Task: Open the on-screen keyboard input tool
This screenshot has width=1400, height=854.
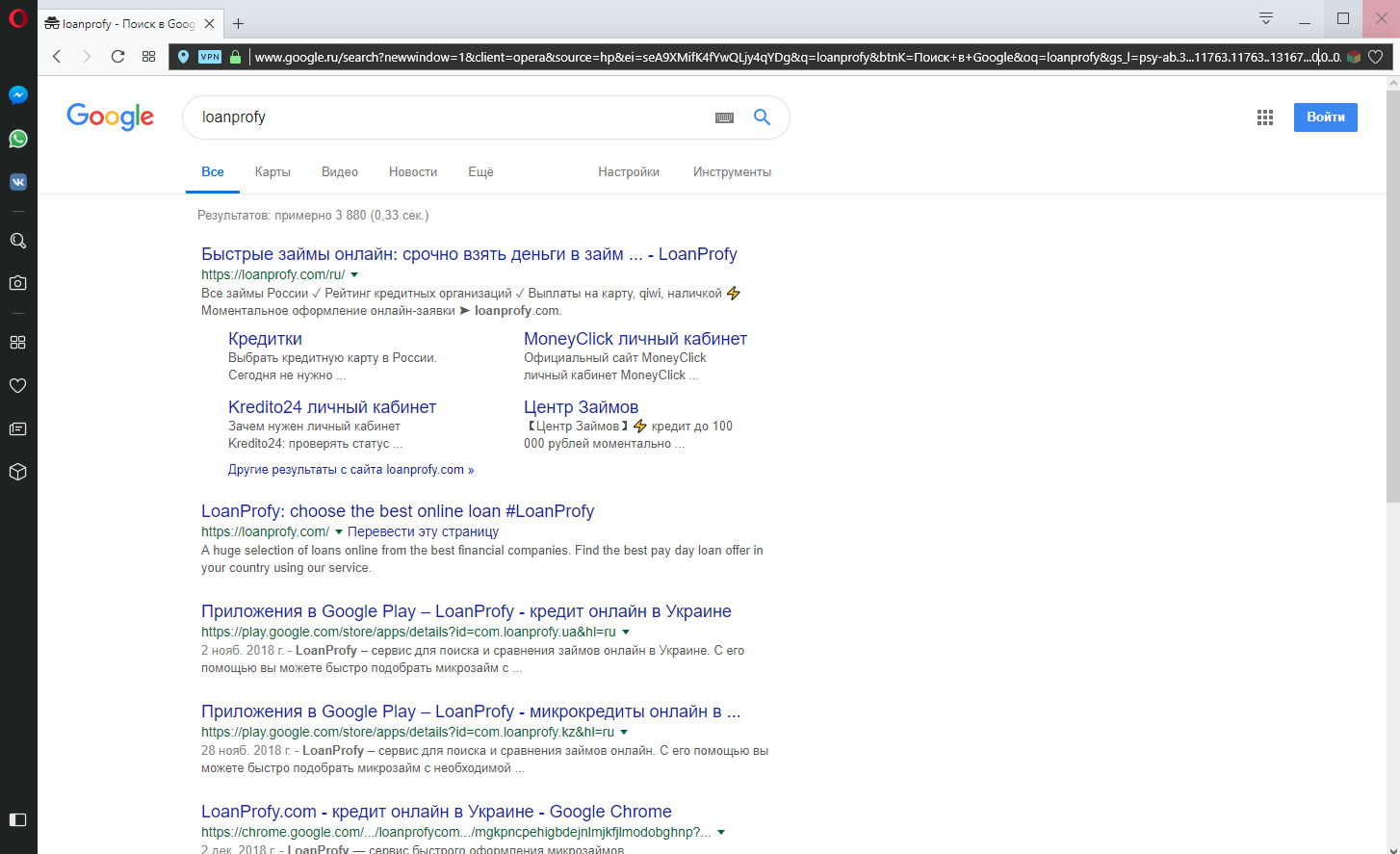Action: (x=725, y=117)
